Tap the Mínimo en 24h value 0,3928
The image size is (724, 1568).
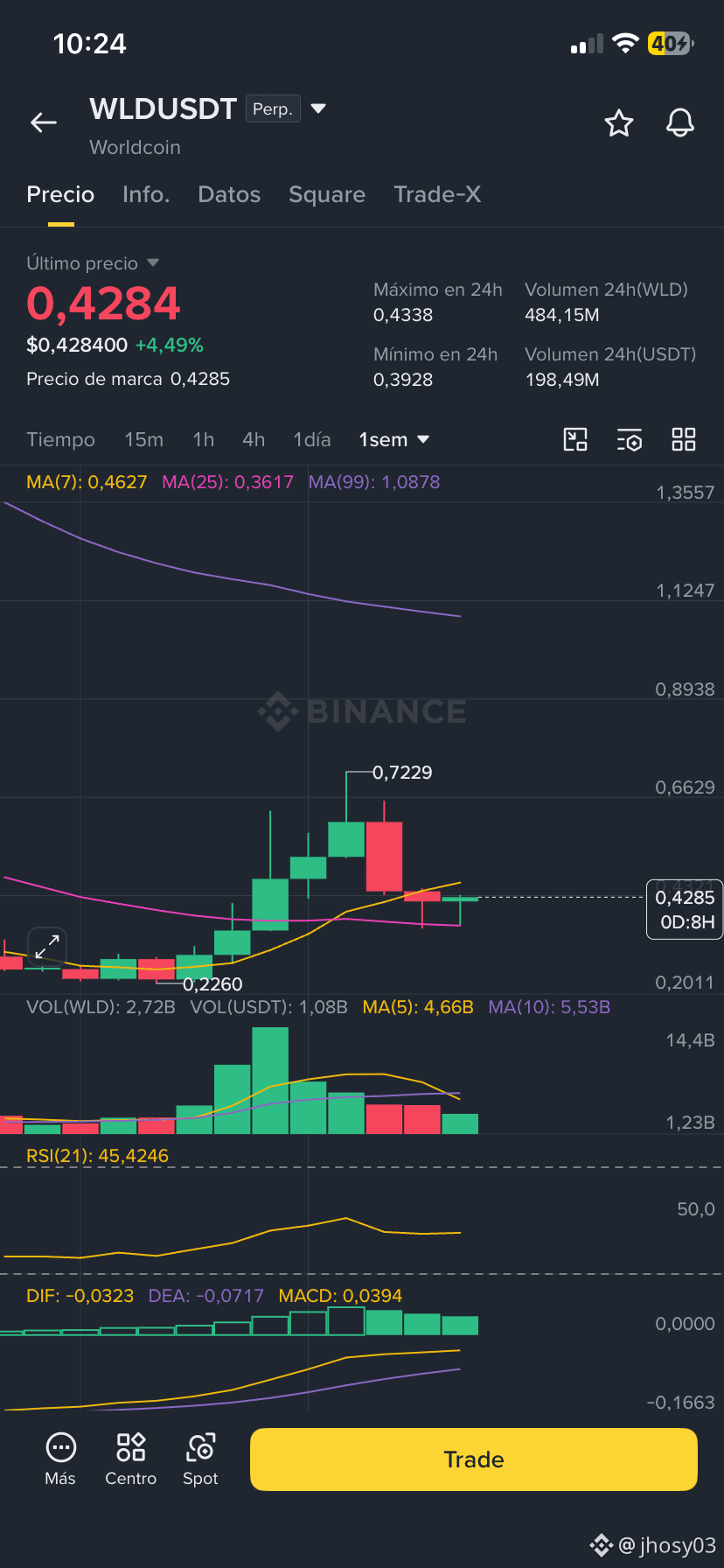point(403,380)
